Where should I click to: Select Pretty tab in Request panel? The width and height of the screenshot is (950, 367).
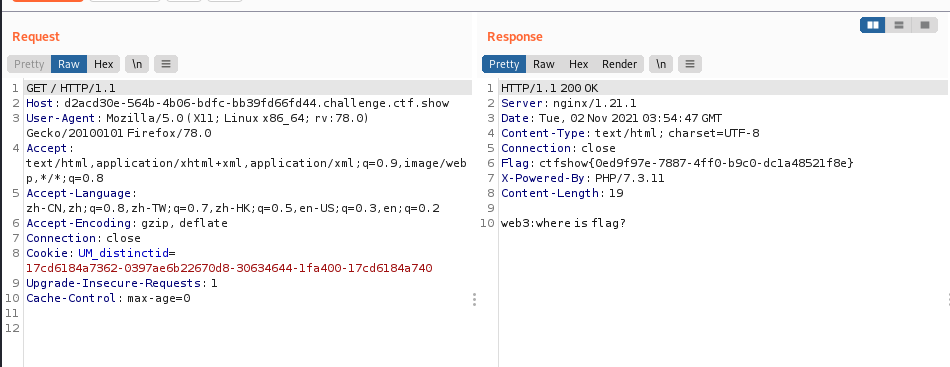tap(29, 64)
